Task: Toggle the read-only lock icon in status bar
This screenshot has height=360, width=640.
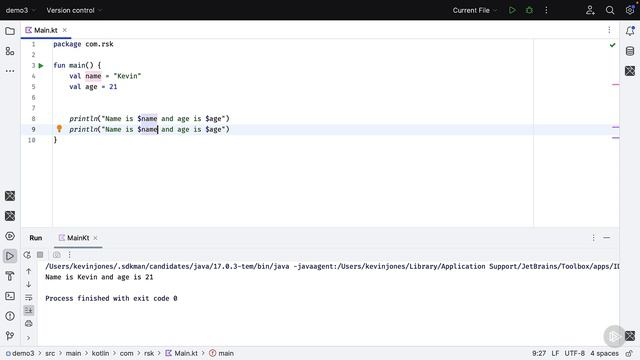Action: click(x=629, y=353)
